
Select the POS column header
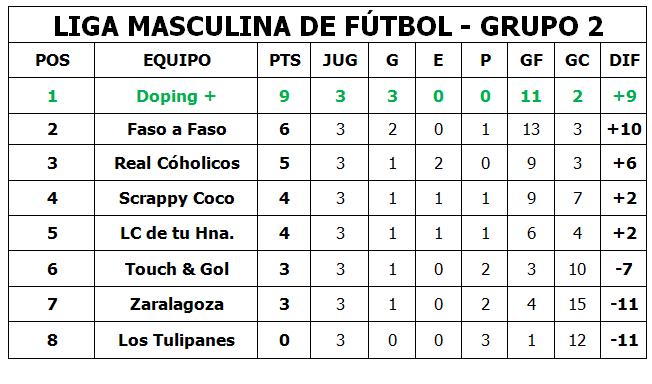tap(52, 60)
